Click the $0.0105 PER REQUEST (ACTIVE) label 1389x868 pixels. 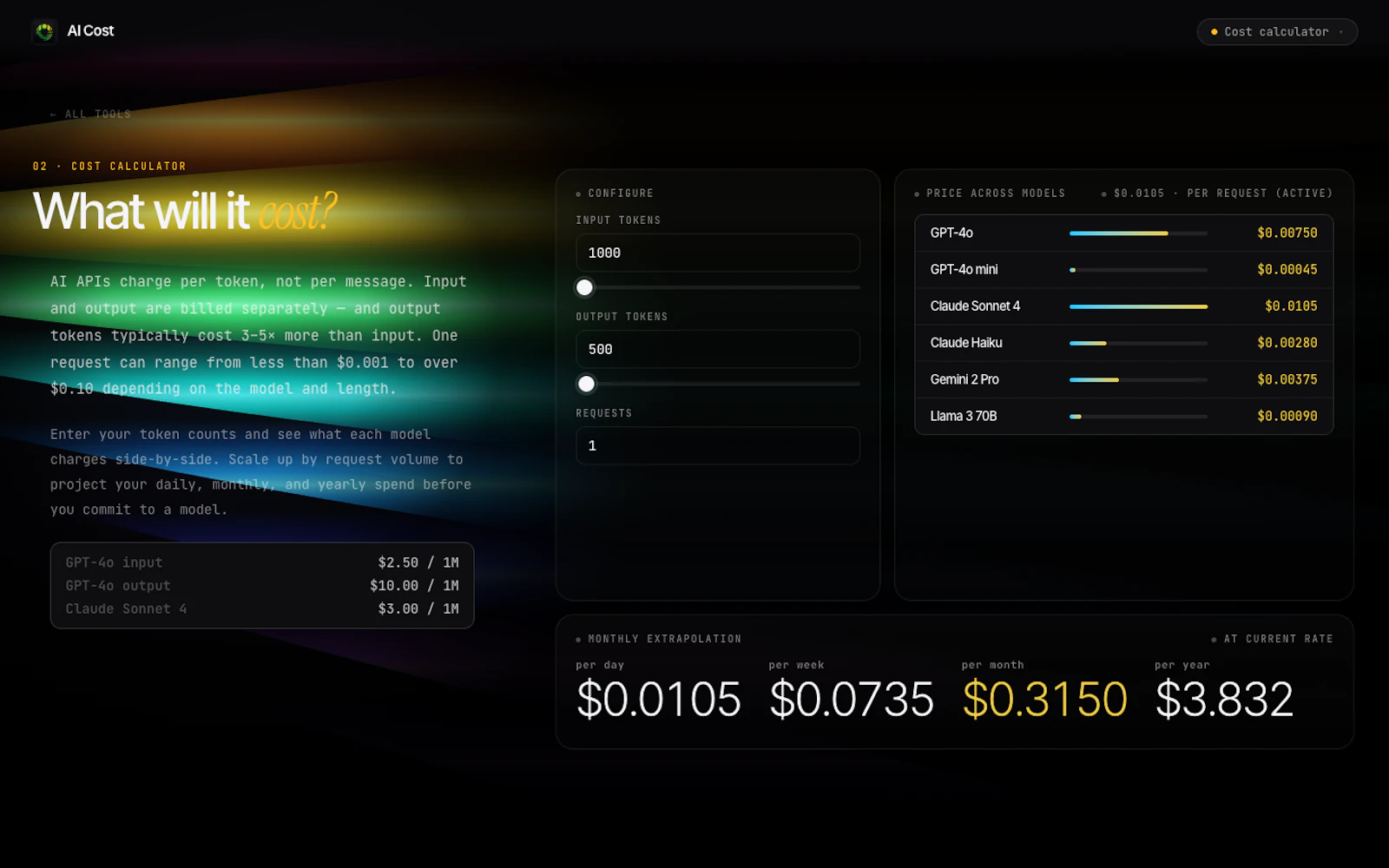[1222, 194]
